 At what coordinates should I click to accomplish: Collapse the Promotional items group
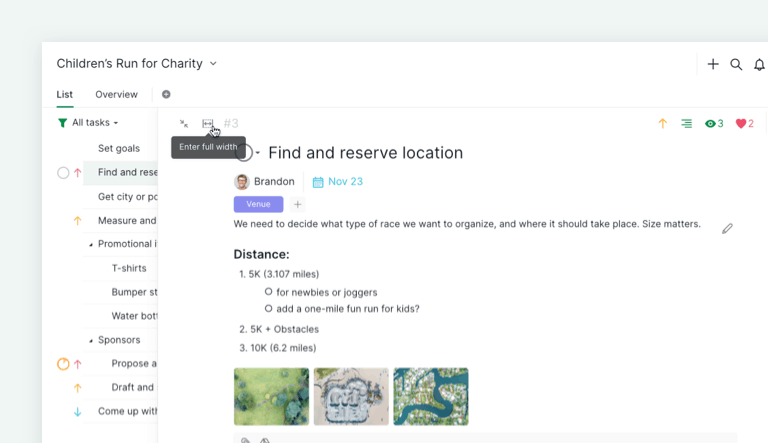pyautogui.click(x=91, y=245)
